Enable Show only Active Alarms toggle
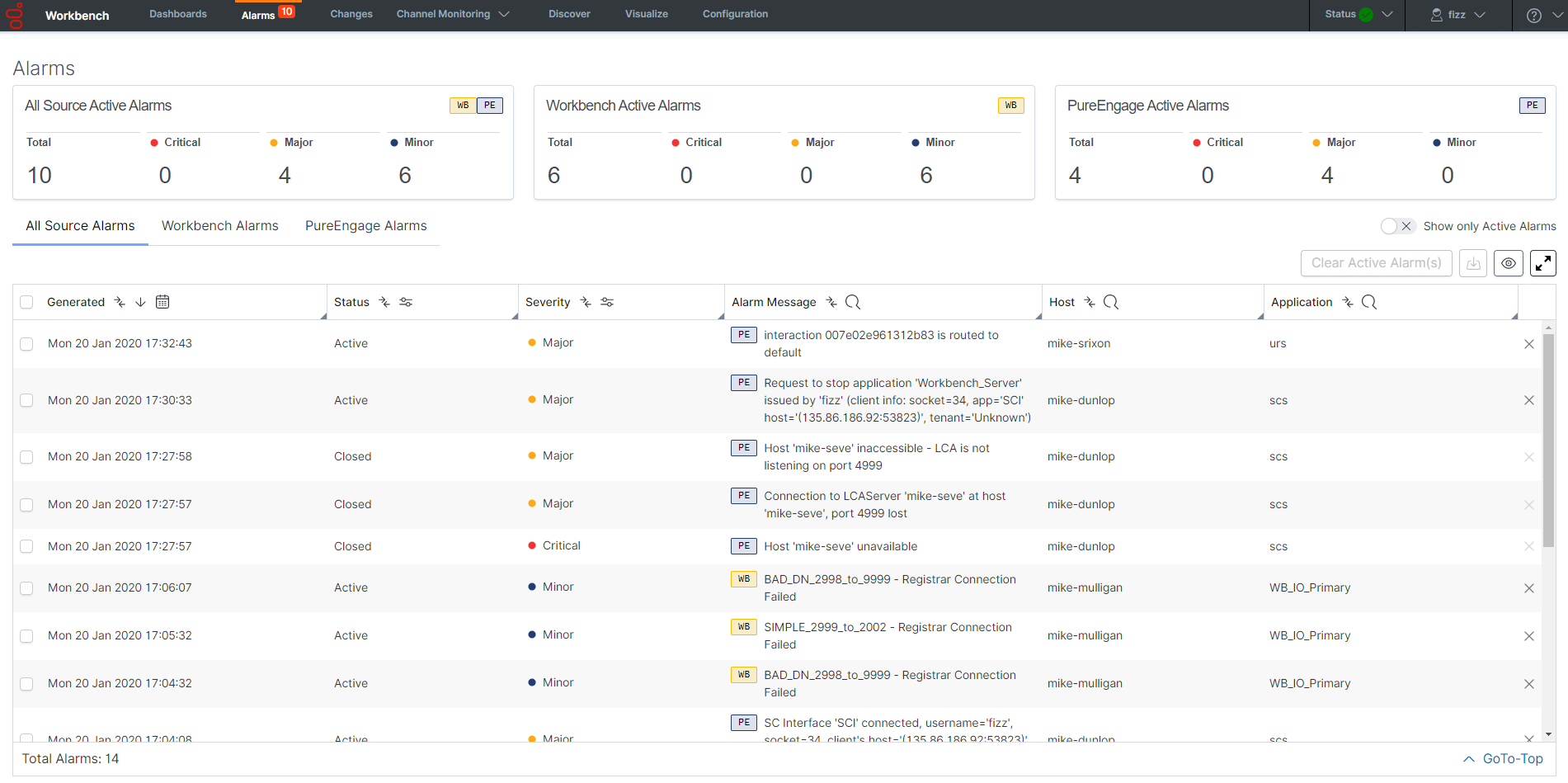This screenshot has height=783, width=1568. 1398,226
